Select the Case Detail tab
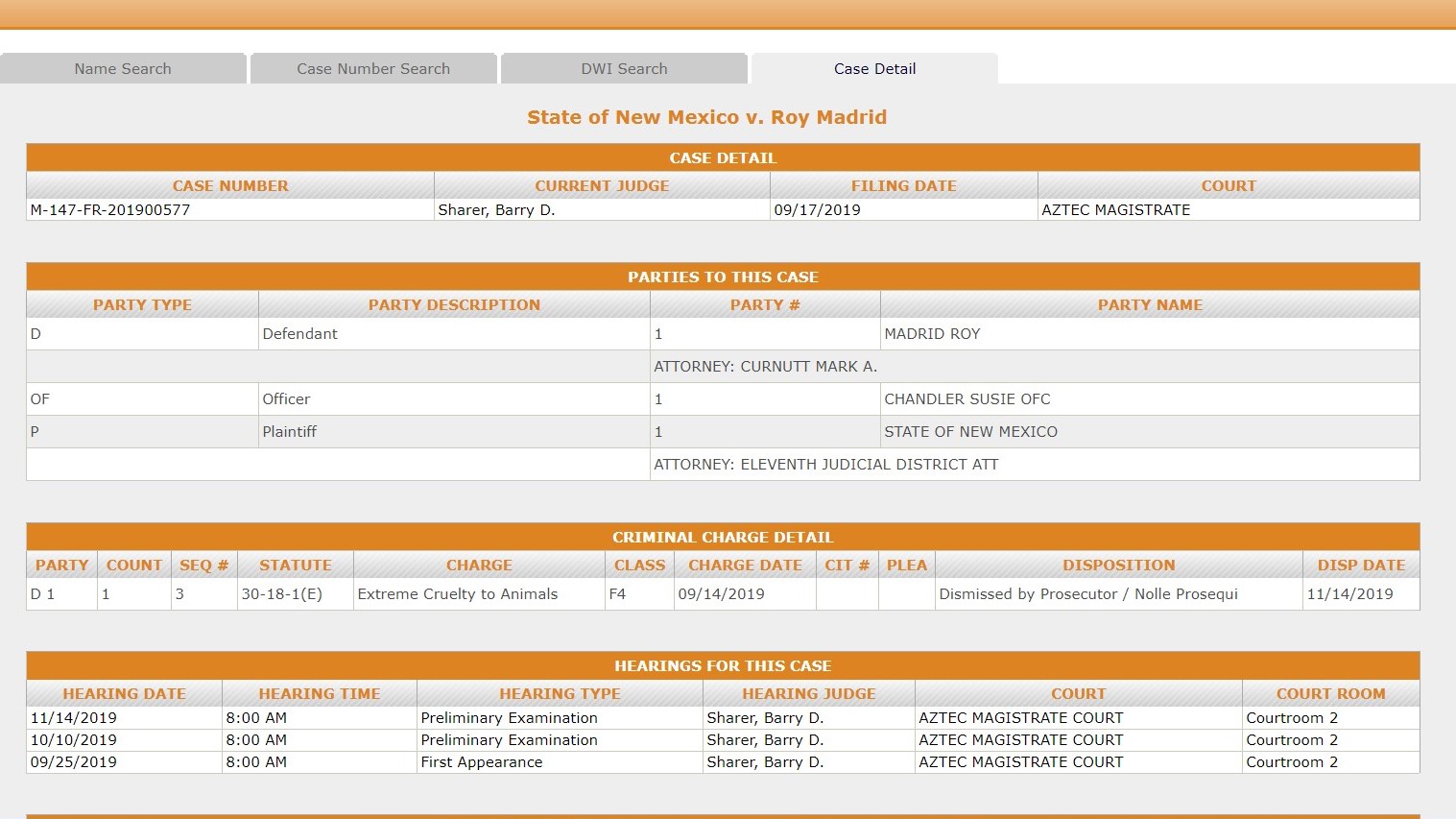Screen dimensions: 1456x819 point(874,69)
